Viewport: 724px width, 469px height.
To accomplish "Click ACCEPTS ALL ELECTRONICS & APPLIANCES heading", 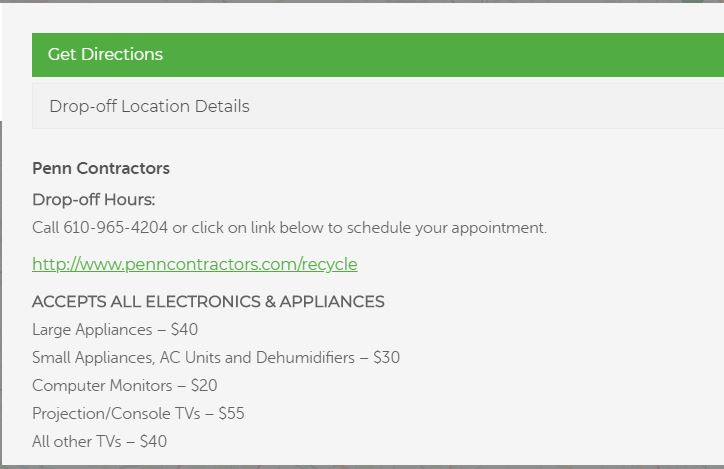I will click(x=208, y=301).
